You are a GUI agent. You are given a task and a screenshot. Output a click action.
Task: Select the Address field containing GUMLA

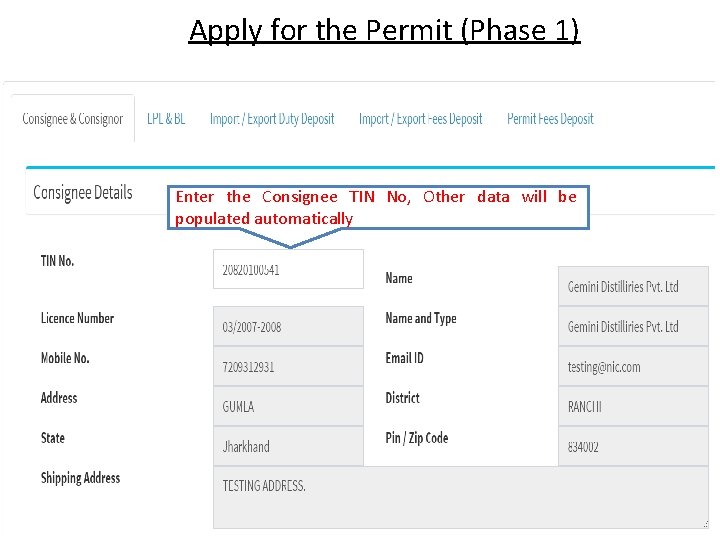click(x=288, y=406)
